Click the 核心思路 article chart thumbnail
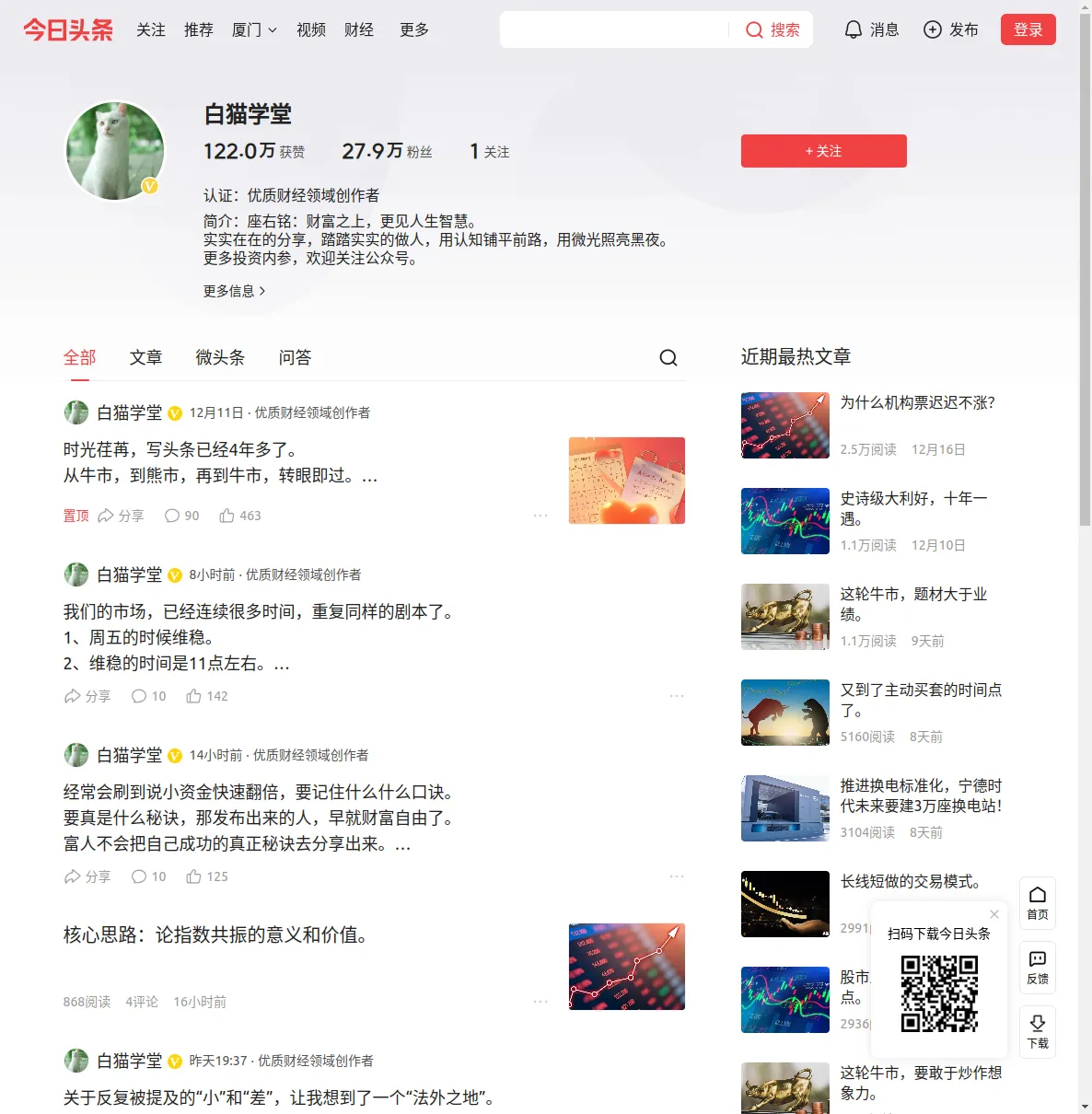The image size is (1092, 1114). [627, 967]
